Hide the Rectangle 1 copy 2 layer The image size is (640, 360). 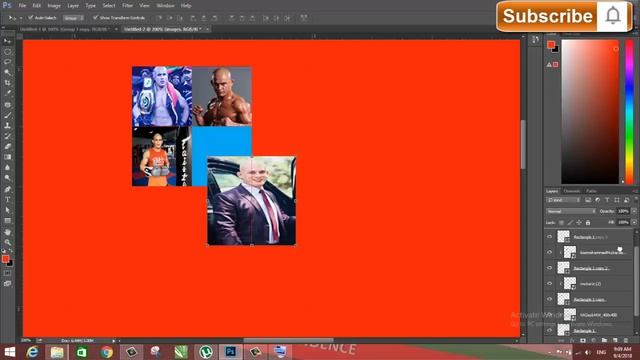pos(549,268)
